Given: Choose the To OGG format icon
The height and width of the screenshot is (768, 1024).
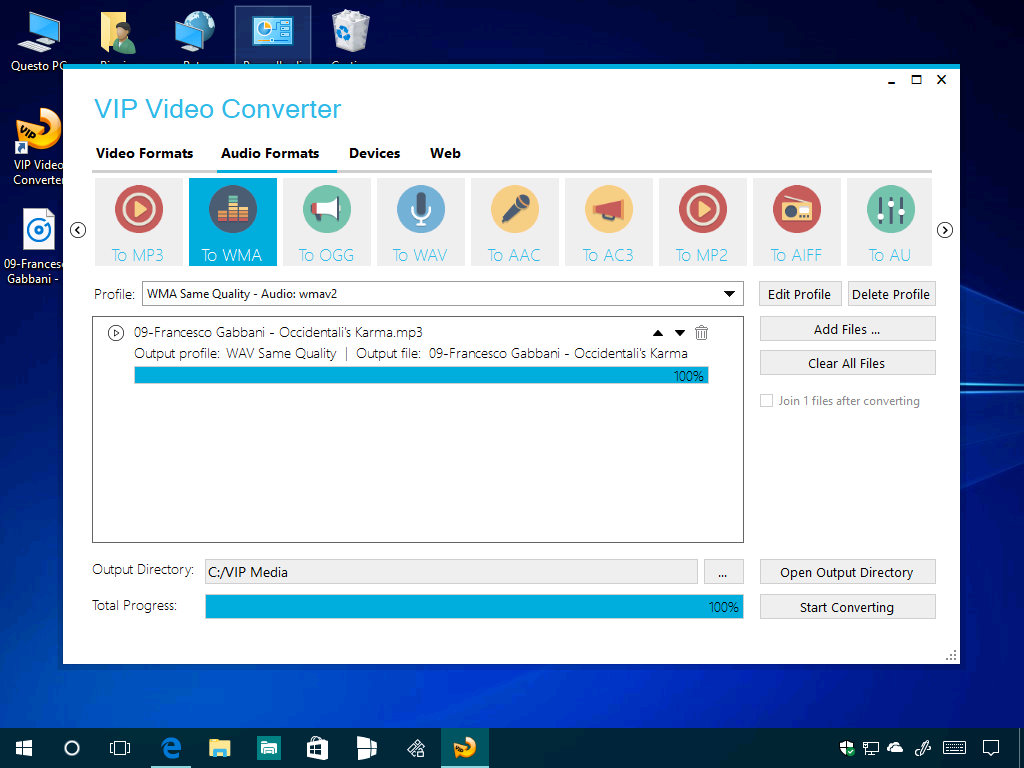Looking at the screenshot, I should tap(327, 221).
